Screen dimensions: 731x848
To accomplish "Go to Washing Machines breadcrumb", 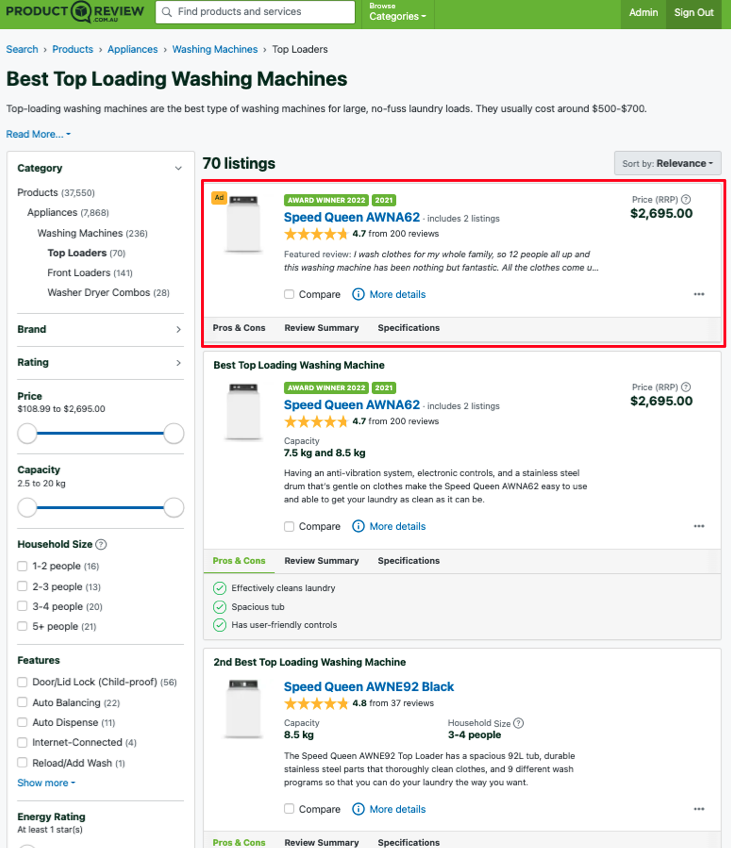I will (x=215, y=49).
